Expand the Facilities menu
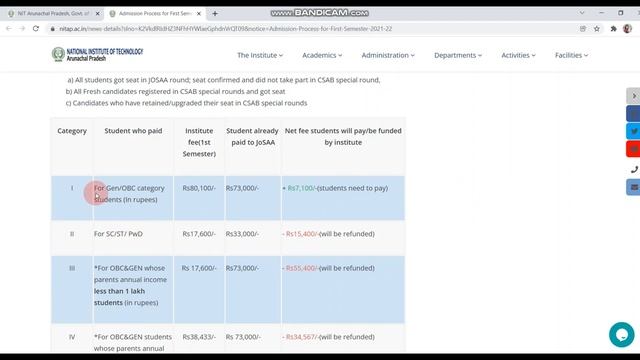Image resolution: width=640 pixels, height=360 pixels. 571,55
